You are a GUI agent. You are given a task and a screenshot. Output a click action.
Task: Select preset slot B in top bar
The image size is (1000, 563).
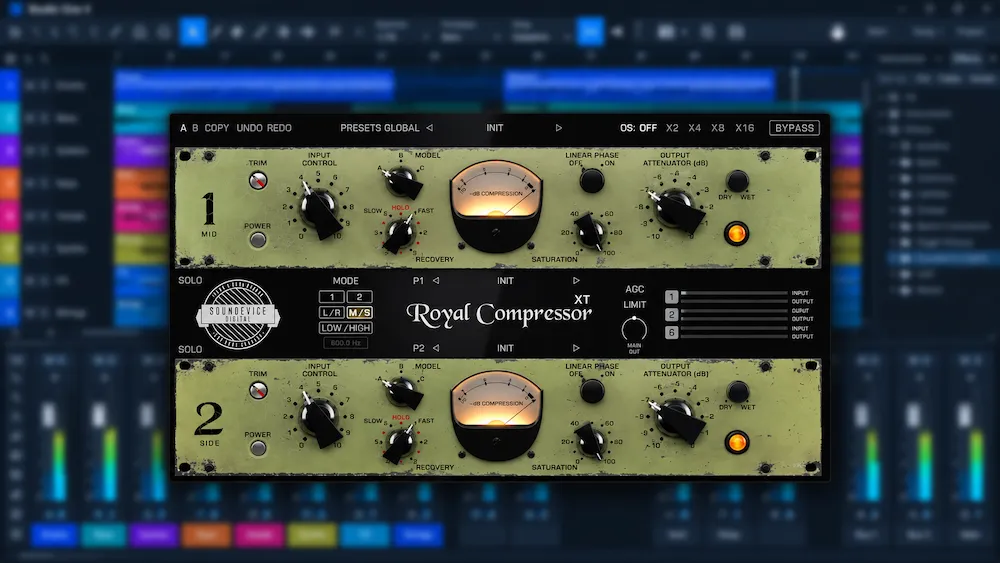(x=195, y=128)
